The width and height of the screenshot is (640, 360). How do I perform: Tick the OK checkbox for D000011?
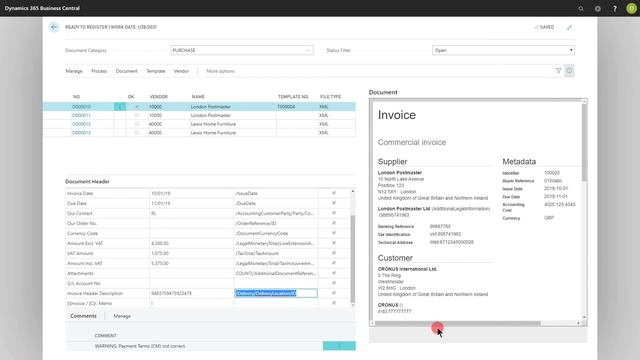[137, 115]
